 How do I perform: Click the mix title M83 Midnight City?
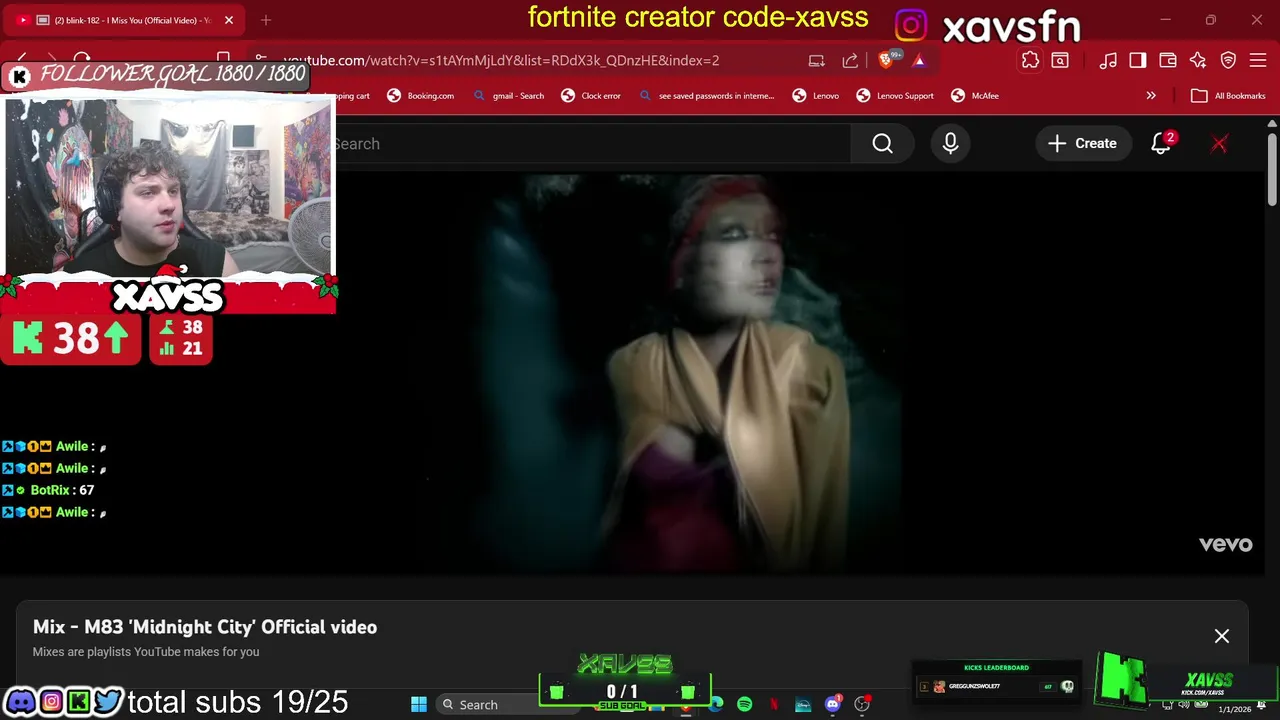pos(205,627)
